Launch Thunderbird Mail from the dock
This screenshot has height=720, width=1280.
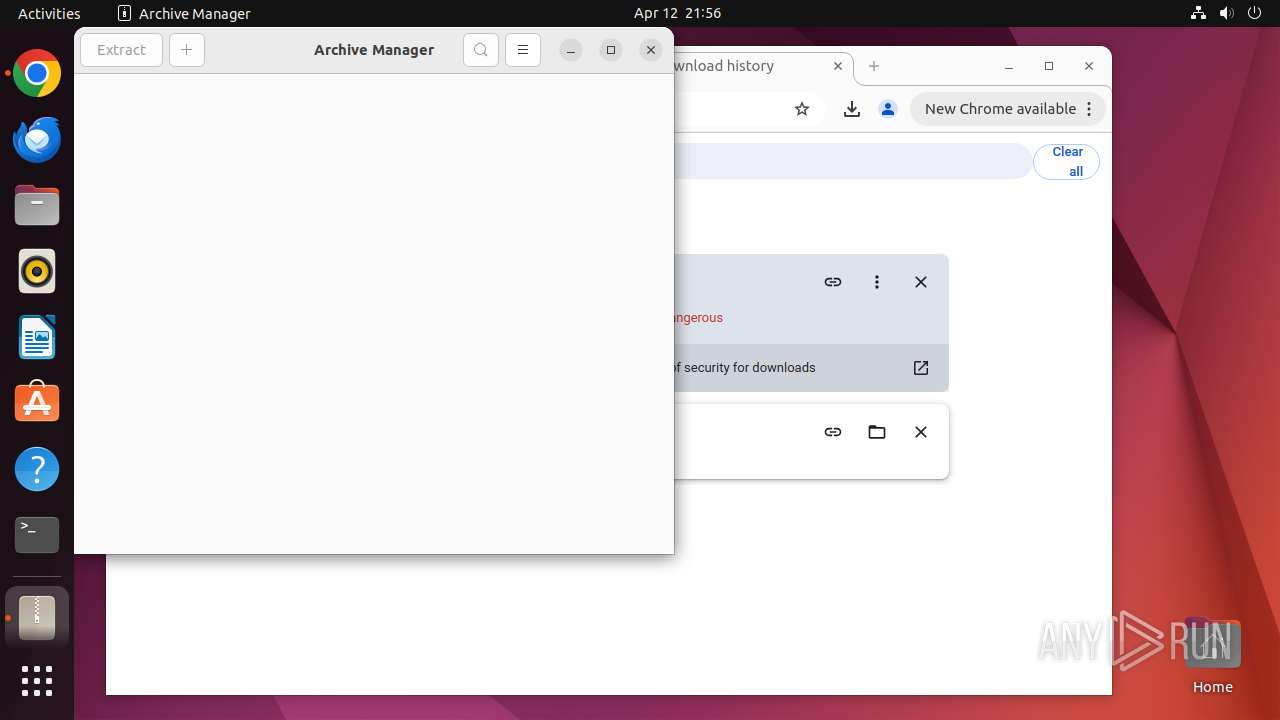pos(37,139)
